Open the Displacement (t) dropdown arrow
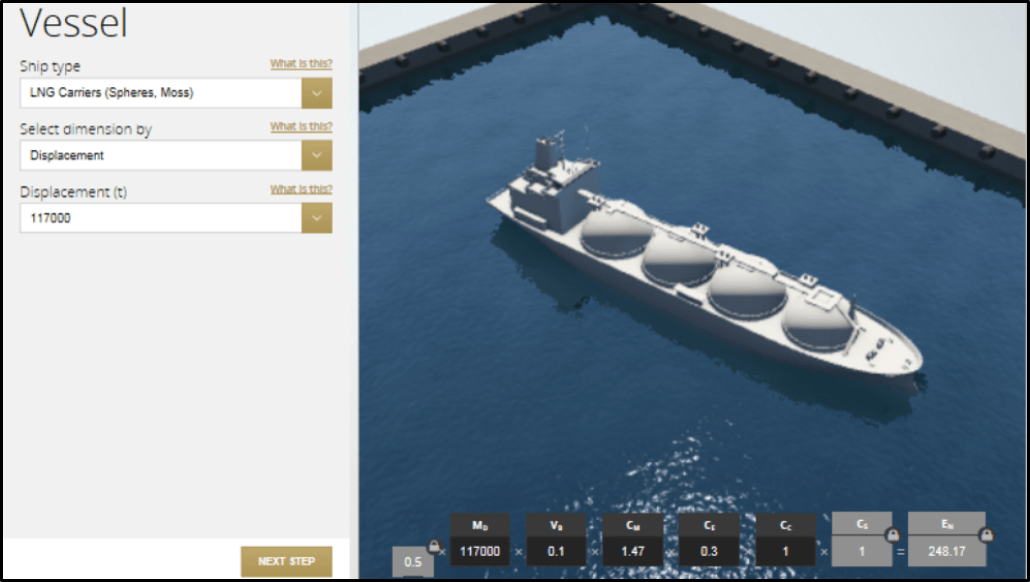The width and height of the screenshot is (1030, 582). (x=316, y=218)
